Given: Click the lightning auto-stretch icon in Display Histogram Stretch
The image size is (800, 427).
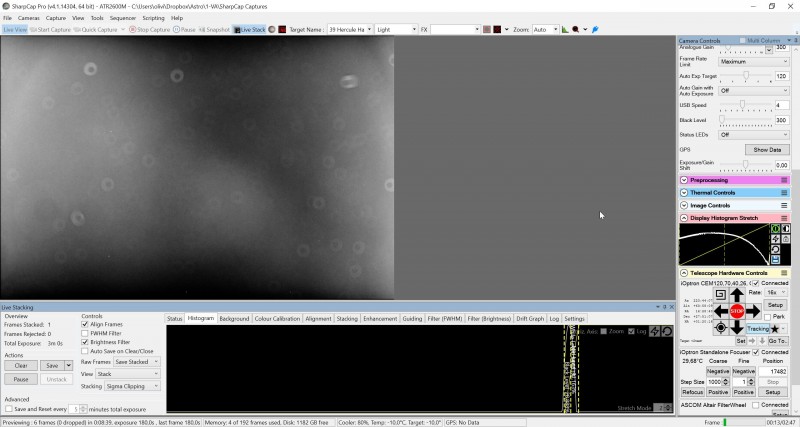Looking at the screenshot, I should tap(775, 239).
